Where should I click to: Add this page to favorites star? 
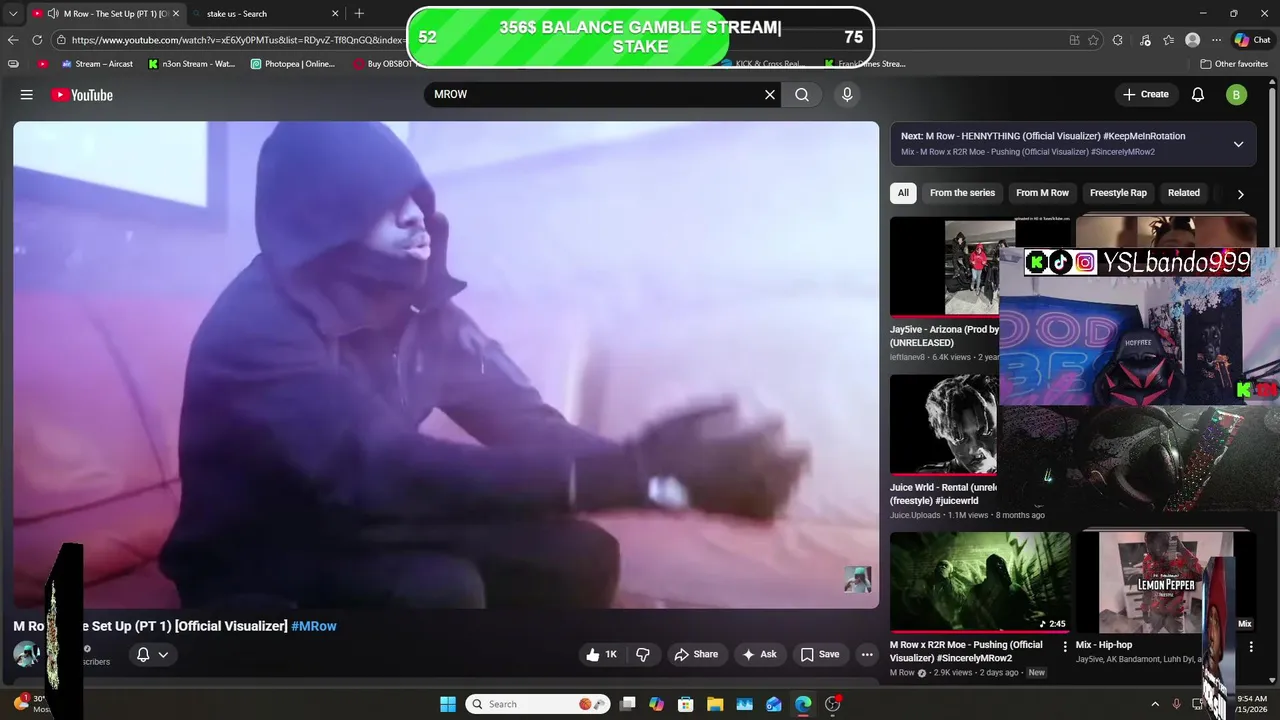[x=1093, y=40]
